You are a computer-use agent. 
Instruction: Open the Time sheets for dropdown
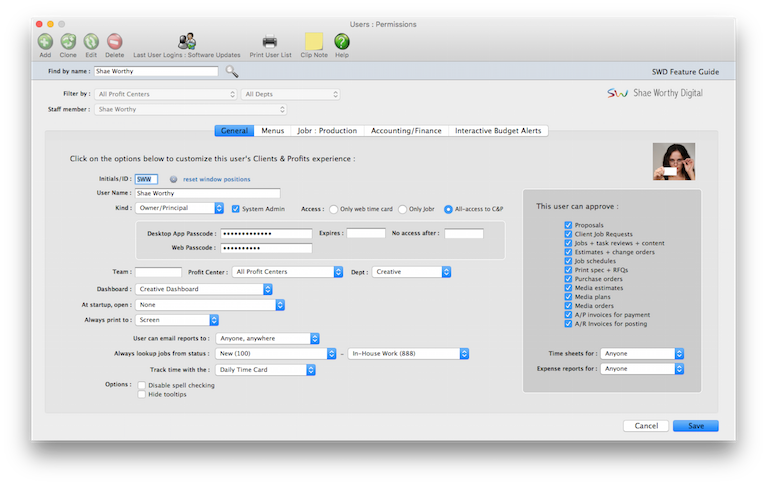(642, 353)
